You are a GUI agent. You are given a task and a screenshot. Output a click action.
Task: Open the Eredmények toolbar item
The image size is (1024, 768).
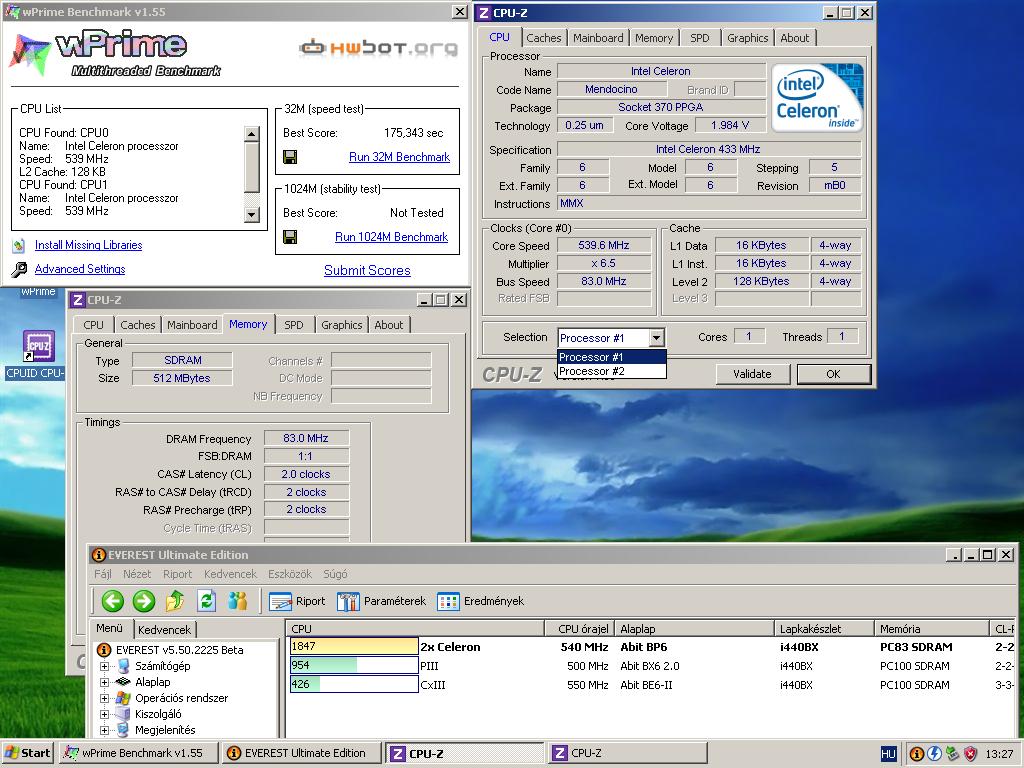pos(481,601)
